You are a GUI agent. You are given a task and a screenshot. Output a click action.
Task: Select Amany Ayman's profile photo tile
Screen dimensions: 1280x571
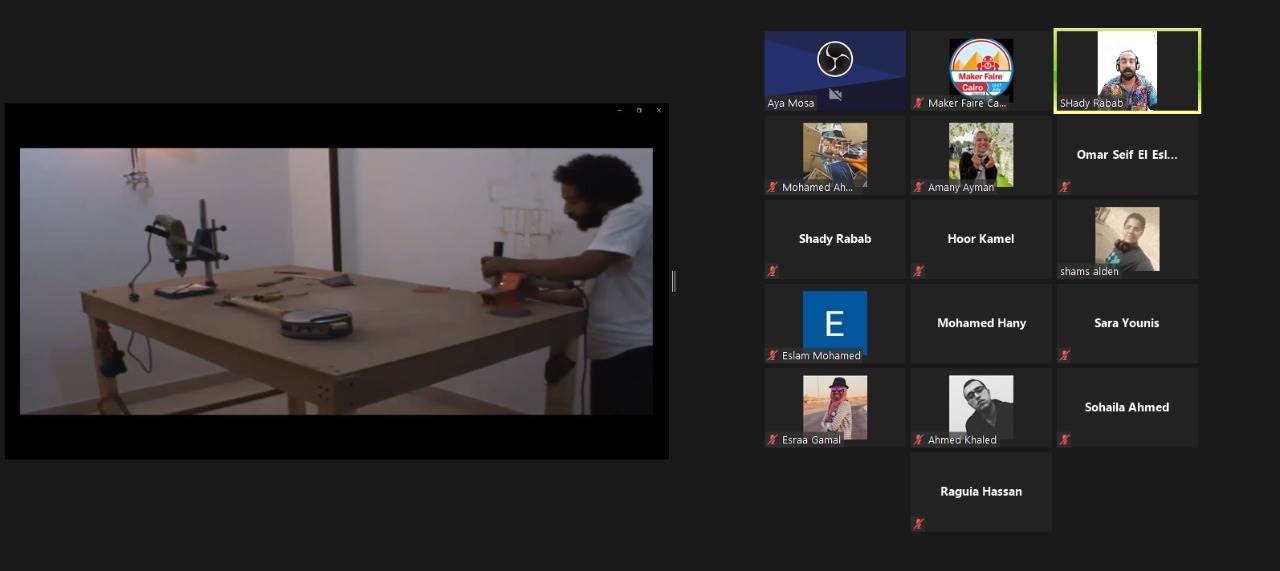tap(980, 153)
